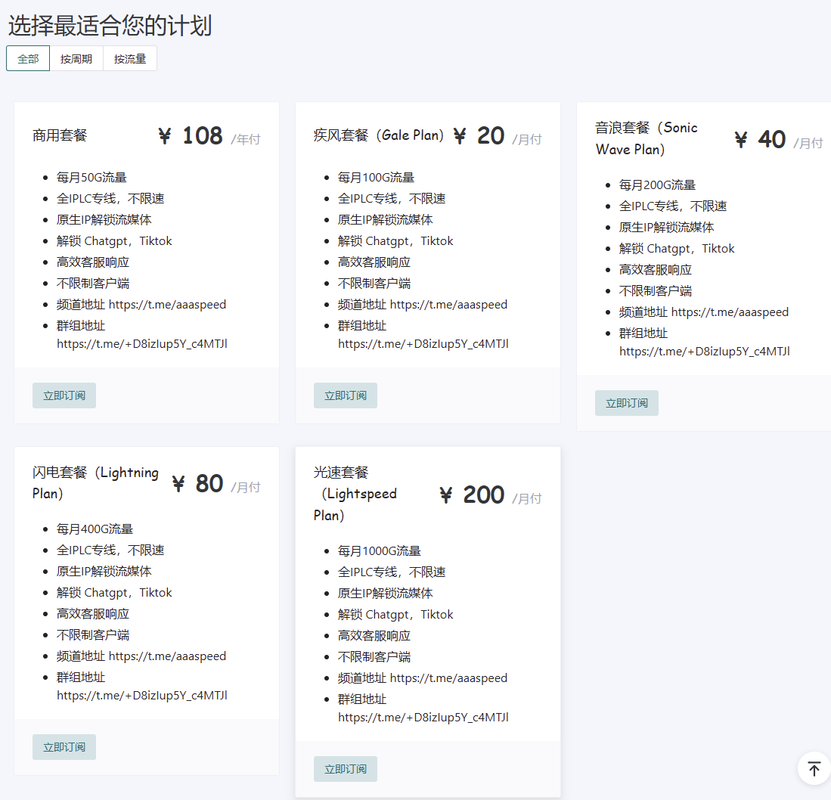831x800 pixels.
Task: Click the channel URL in 商用套餐 card
Action: click(167, 305)
